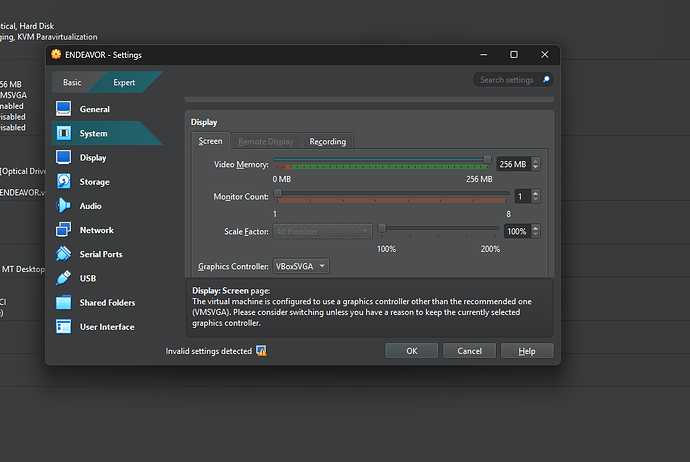
Task: Click the System chip icon in sidebar
Action: 63,133
